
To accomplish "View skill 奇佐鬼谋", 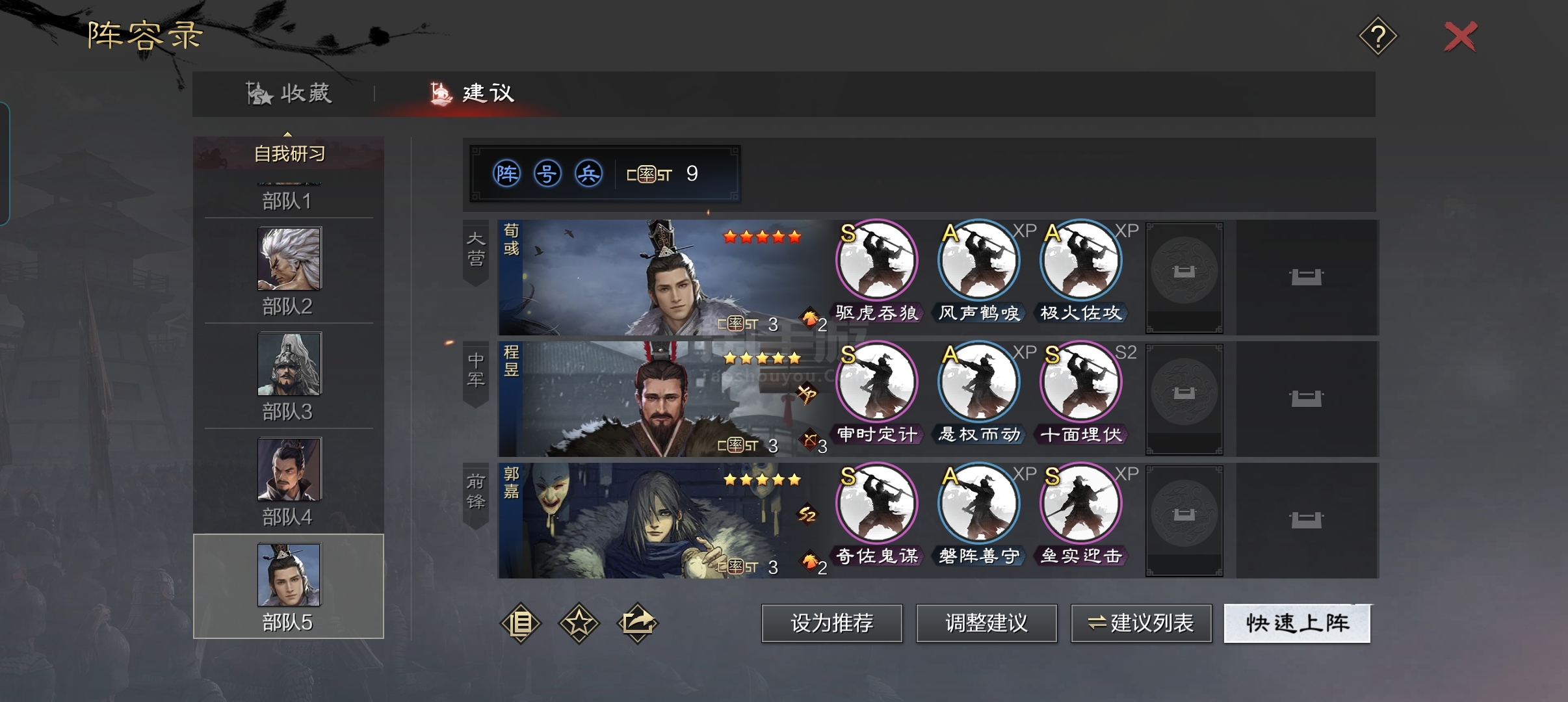I will point(876,515).
